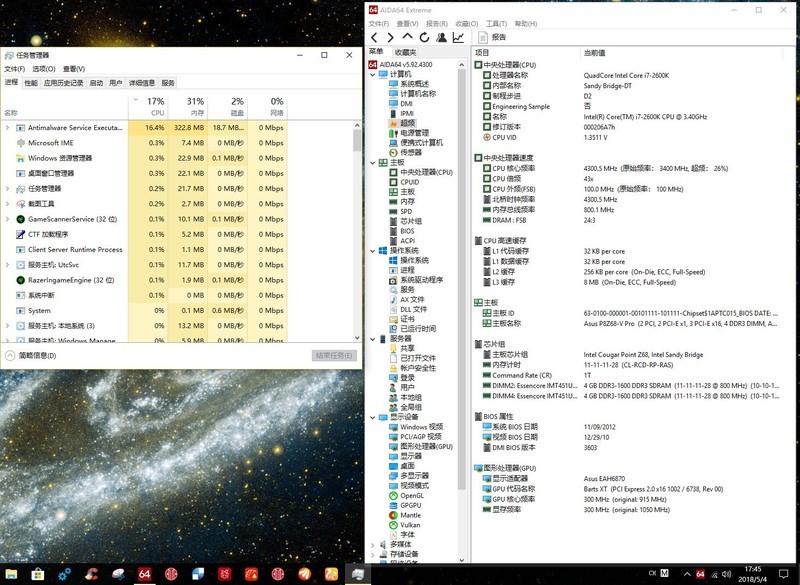Expand the 任务管理器 process row
The width and height of the screenshot is (800, 585).
click(7, 189)
